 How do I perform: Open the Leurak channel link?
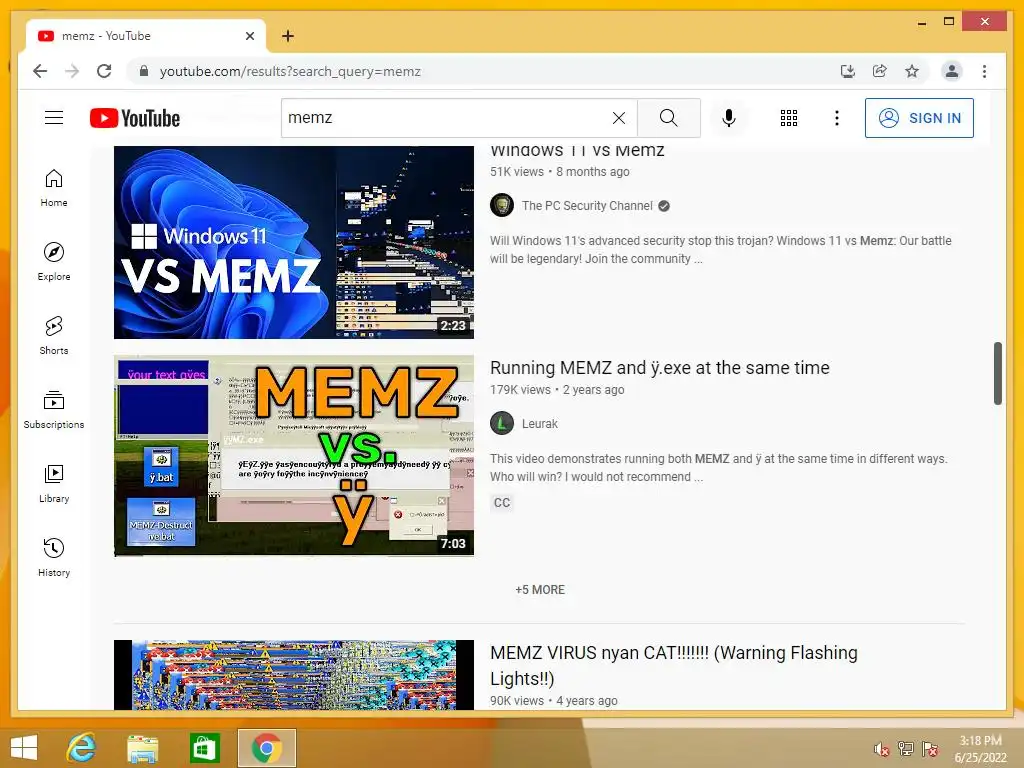[x=539, y=424]
